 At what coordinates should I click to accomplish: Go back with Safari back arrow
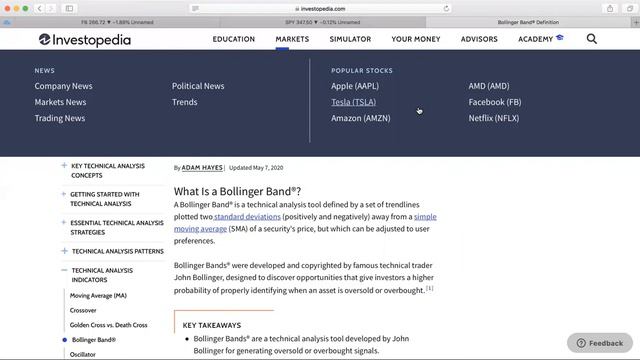39,8
